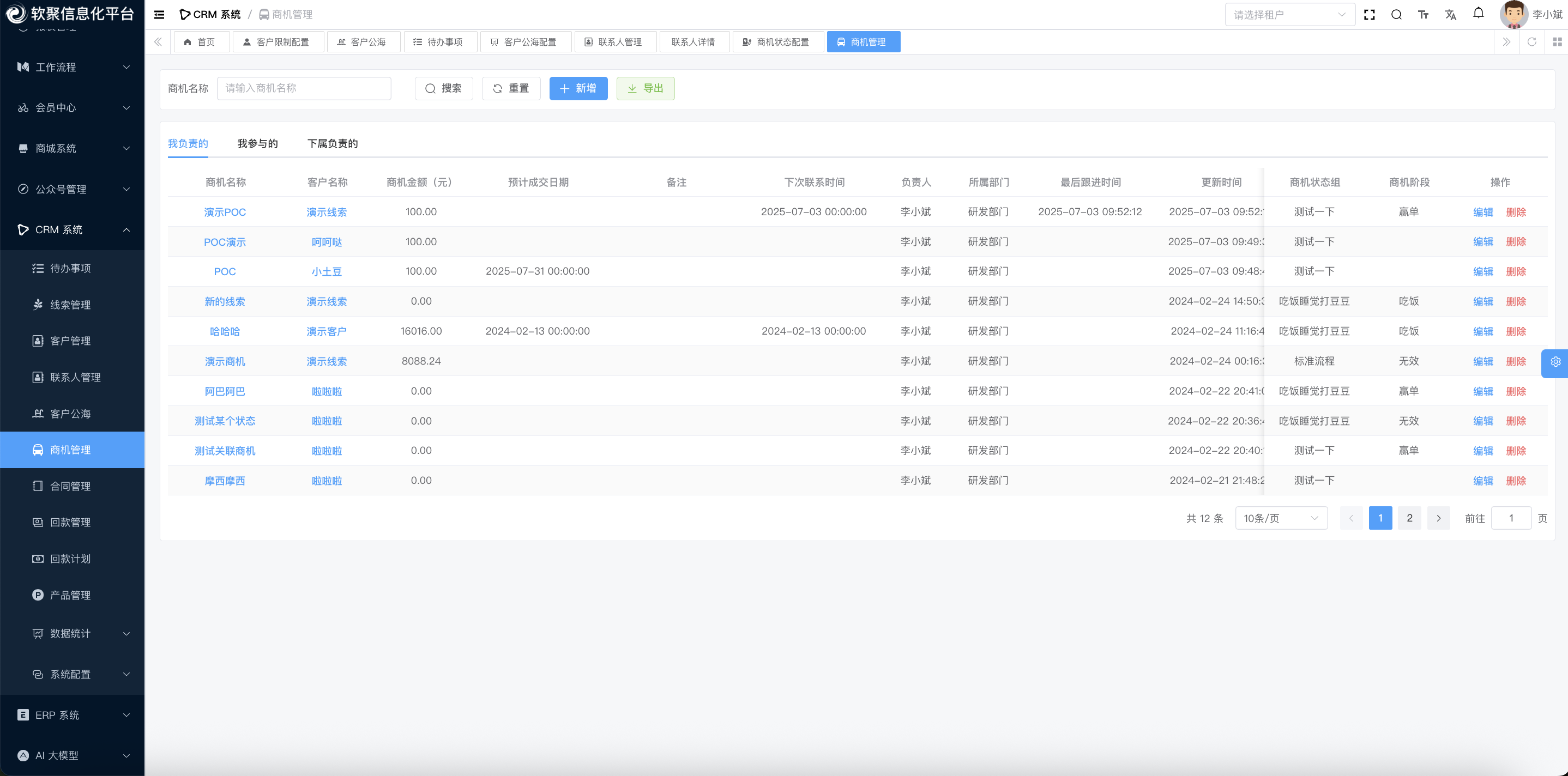The height and width of the screenshot is (776, 1568).
Task: Open the header search icon
Action: point(1396,15)
